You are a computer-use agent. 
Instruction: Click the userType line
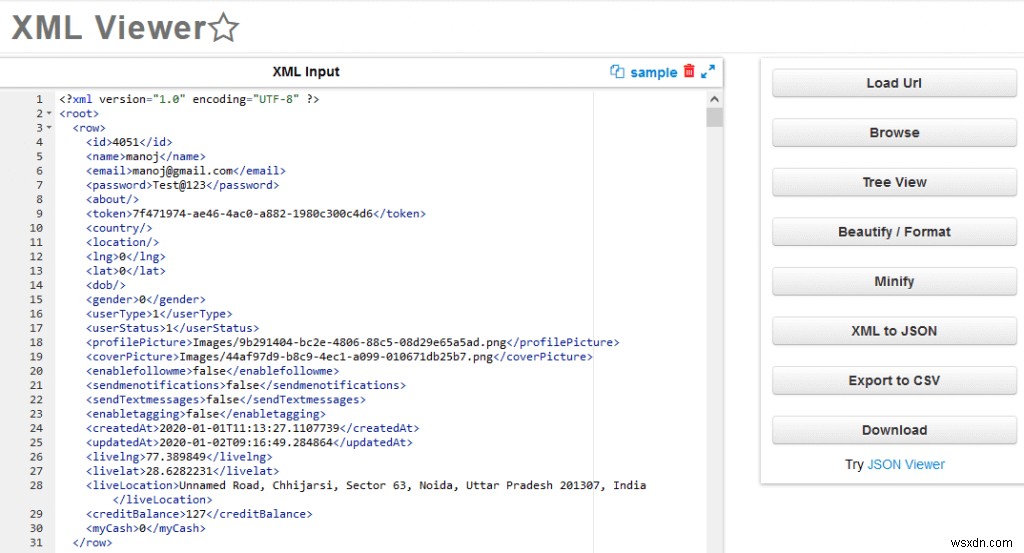159,314
